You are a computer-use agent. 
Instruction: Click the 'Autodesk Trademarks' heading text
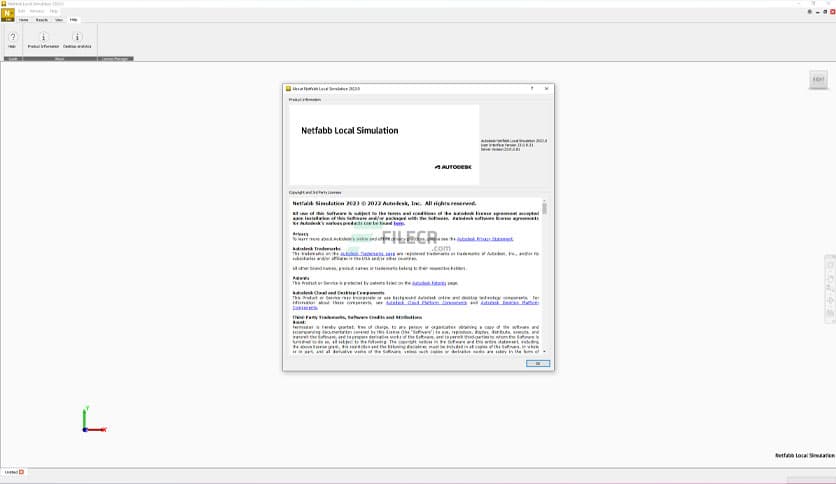click(x=316, y=249)
